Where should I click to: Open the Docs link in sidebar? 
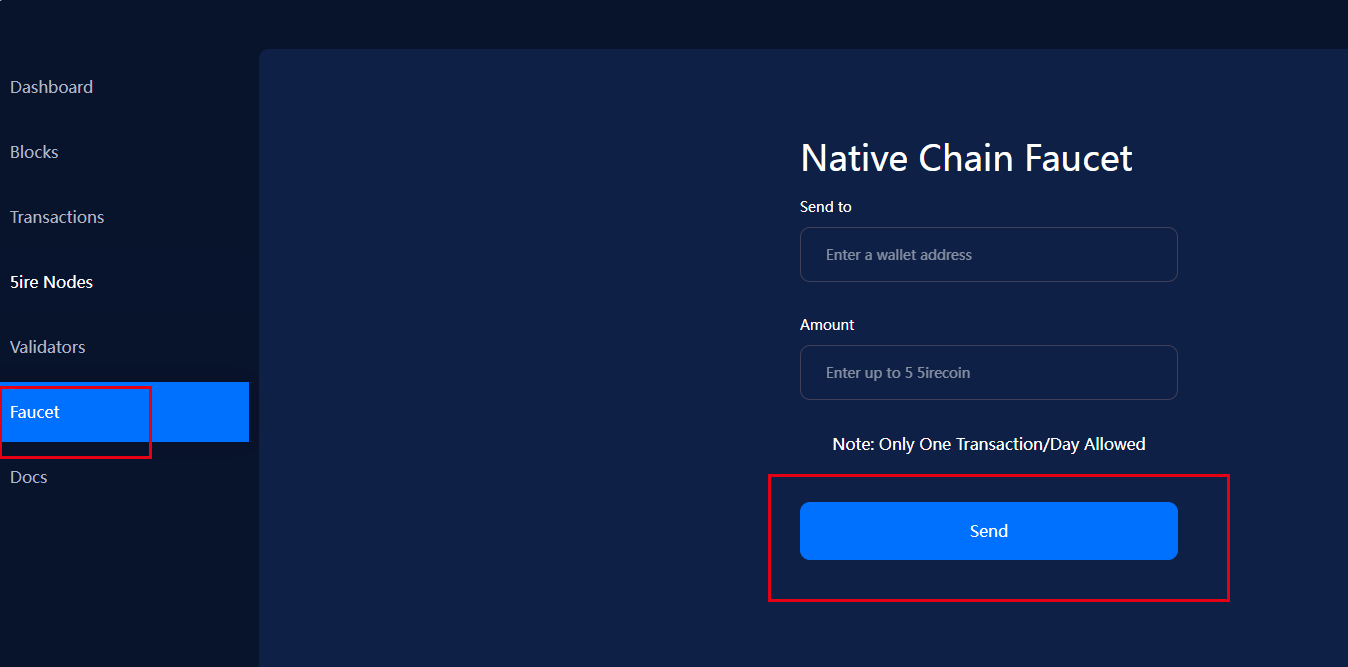[x=29, y=477]
